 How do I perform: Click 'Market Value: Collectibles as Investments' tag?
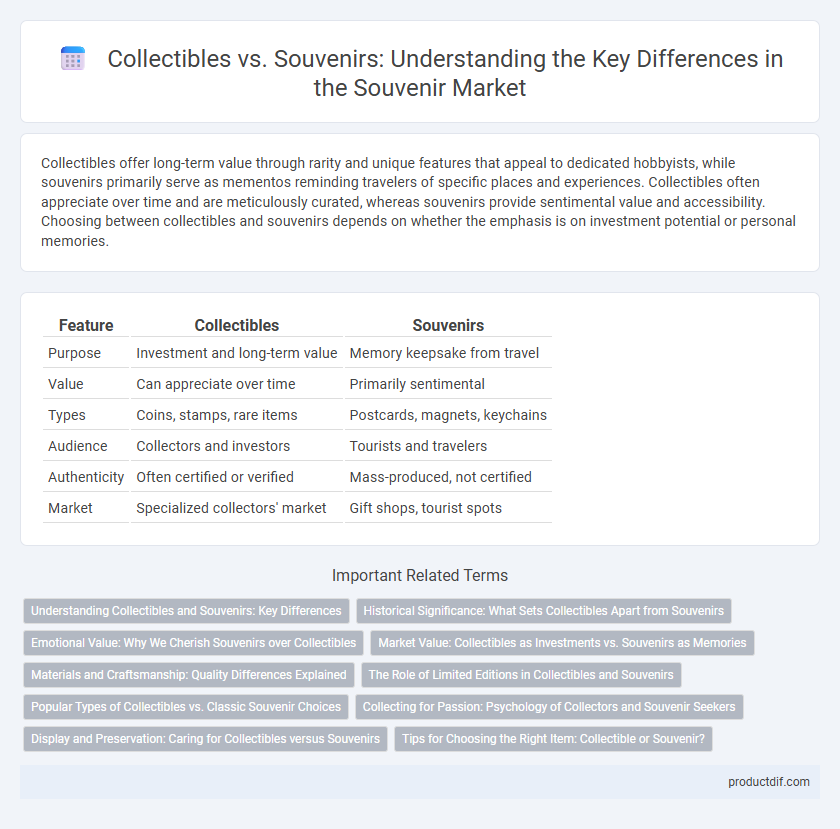click(x=562, y=643)
